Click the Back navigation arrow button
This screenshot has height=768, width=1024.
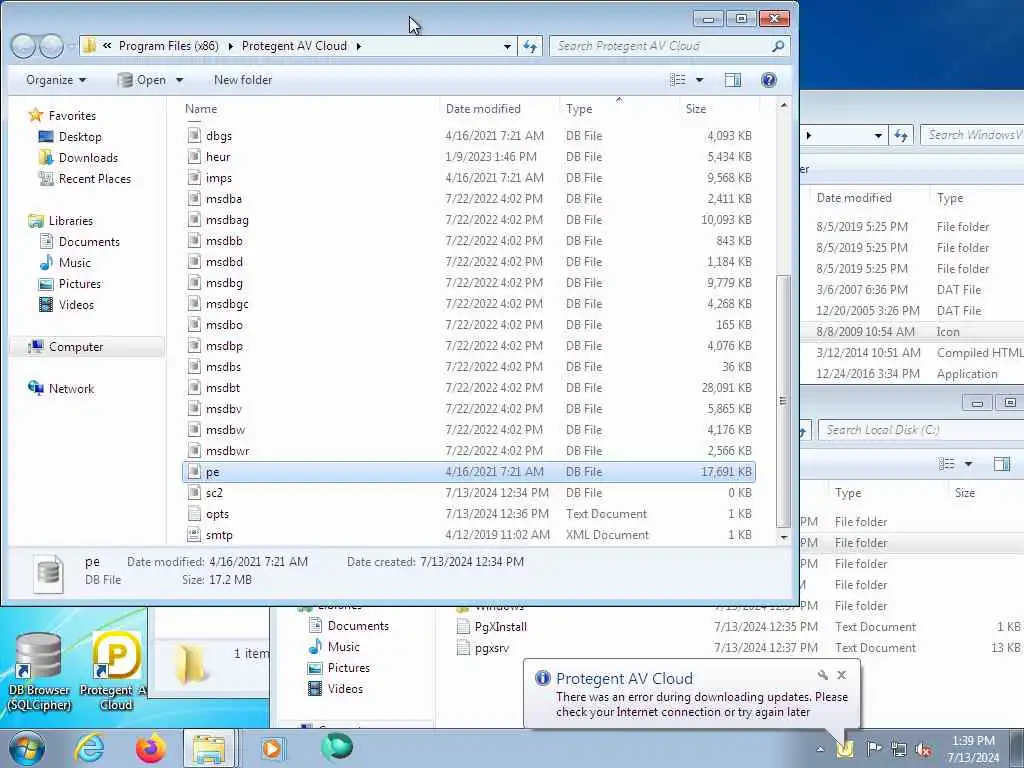(x=24, y=46)
